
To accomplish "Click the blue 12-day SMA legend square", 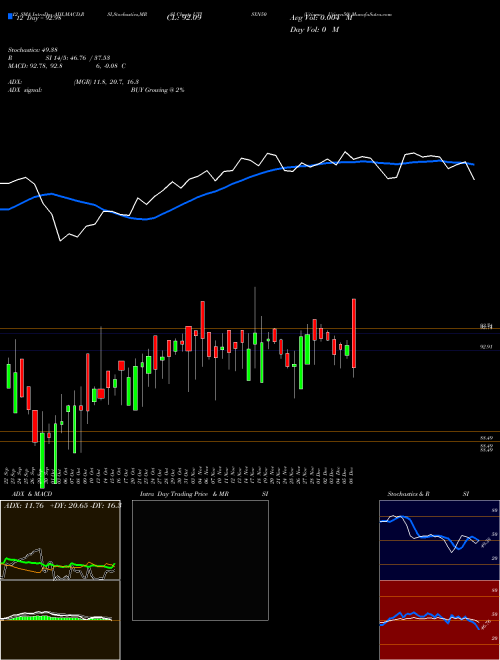I will (x=10, y=17).
